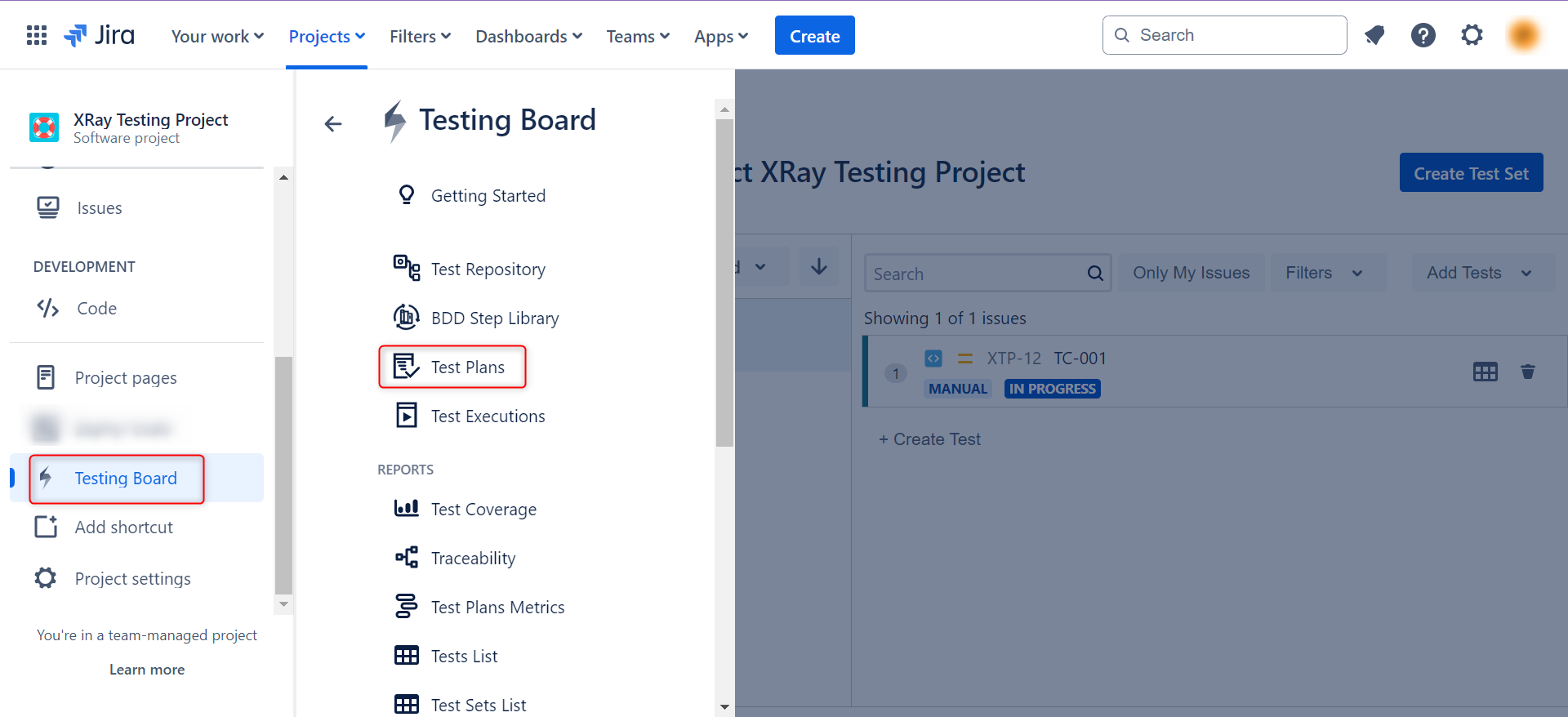The height and width of the screenshot is (717, 1568).
Task: Open the Jira app switcher grid icon
Action: pos(37,35)
